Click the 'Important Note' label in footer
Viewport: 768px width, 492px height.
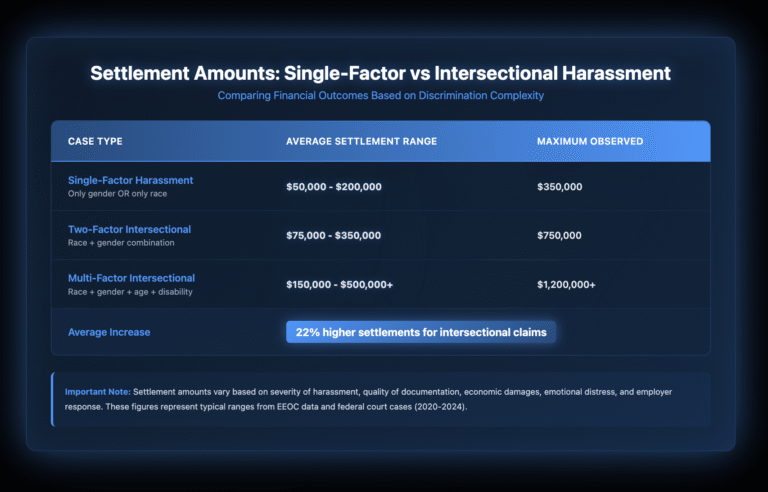pos(97,390)
